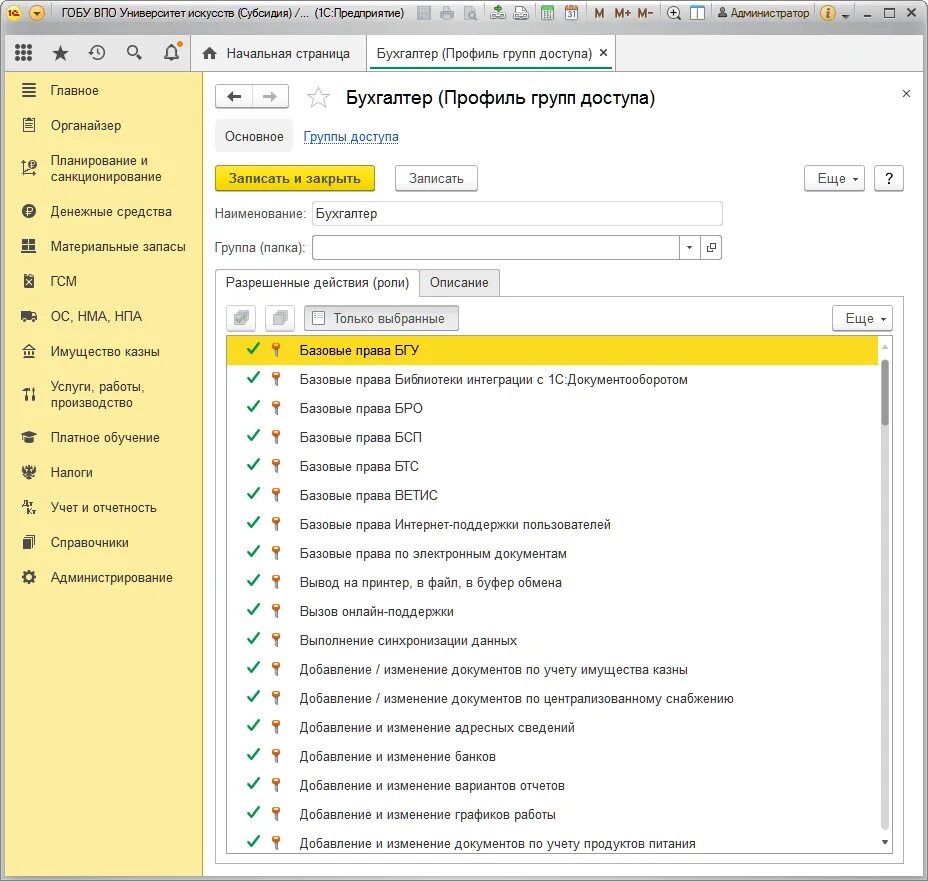This screenshot has height=881, width=928.
Task: Open the notifications bell
Action: pos(172,53)
